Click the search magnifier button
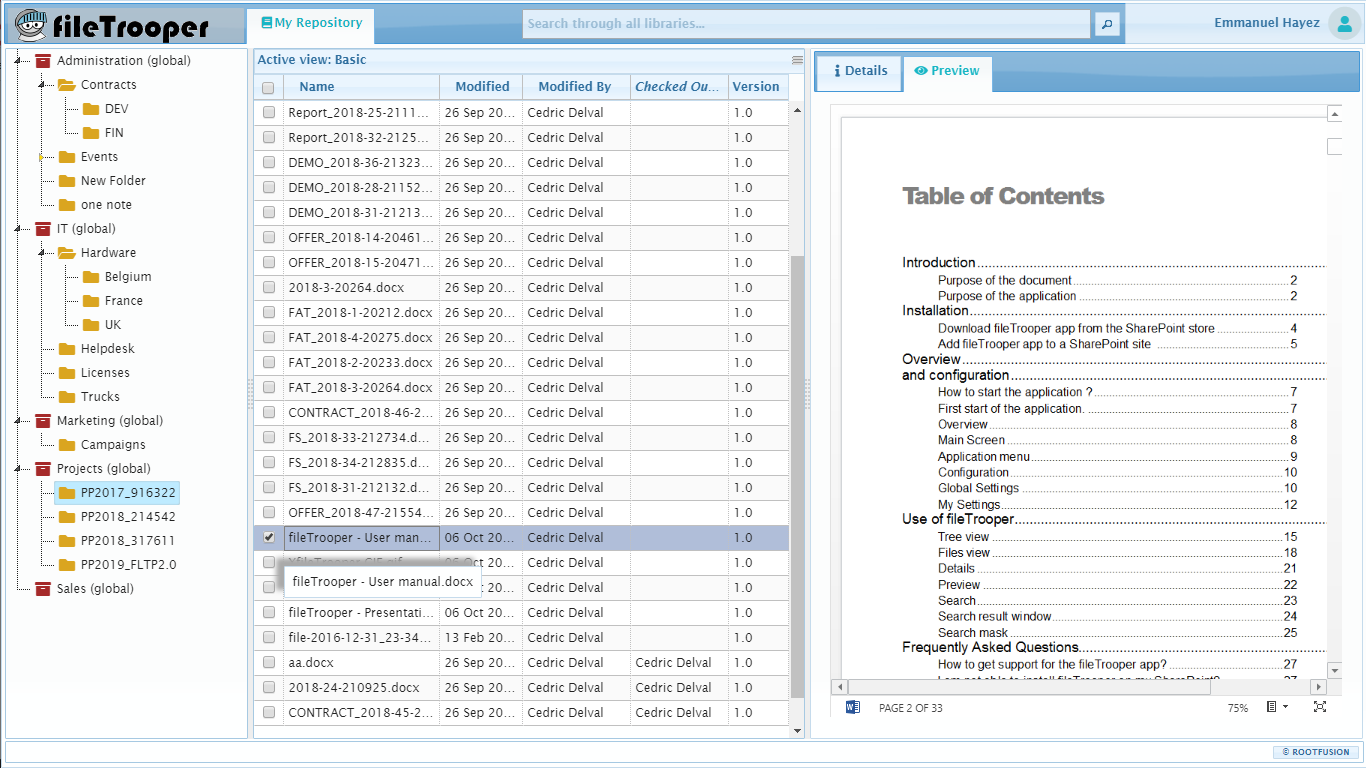 point(1107,24)
